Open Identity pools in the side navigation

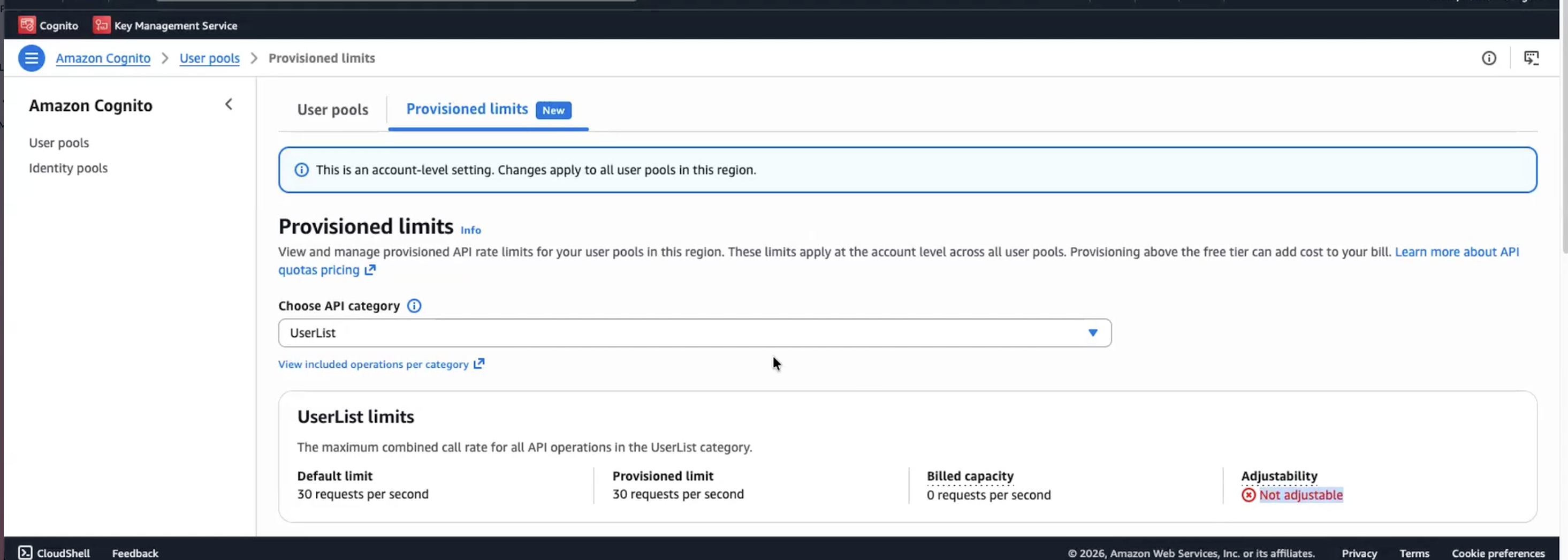click(x=68, y=168)
